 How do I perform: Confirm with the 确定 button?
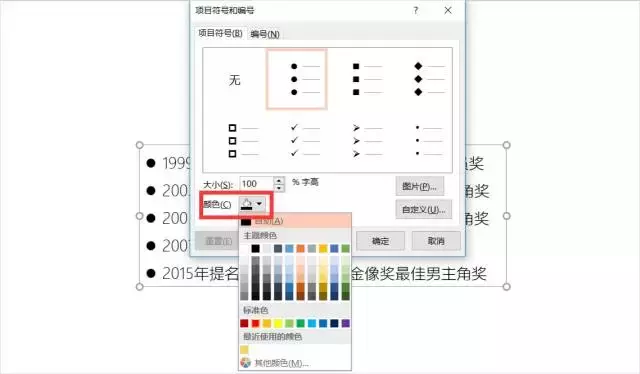(x=380, y=241)
